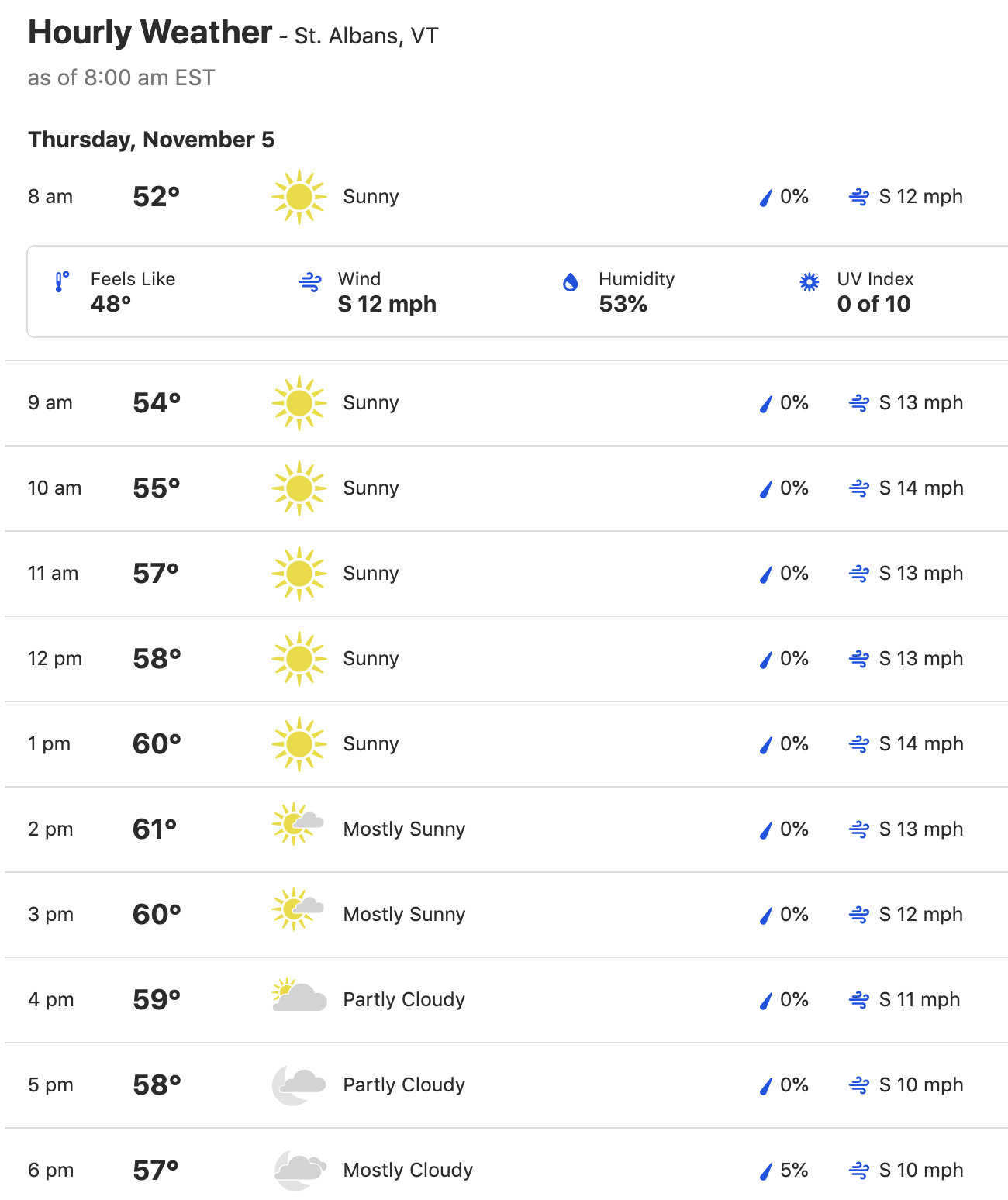Click the Feels Like thermometer icon
This screenshot has width=1008, height=1200.
(x=62, y=281)
